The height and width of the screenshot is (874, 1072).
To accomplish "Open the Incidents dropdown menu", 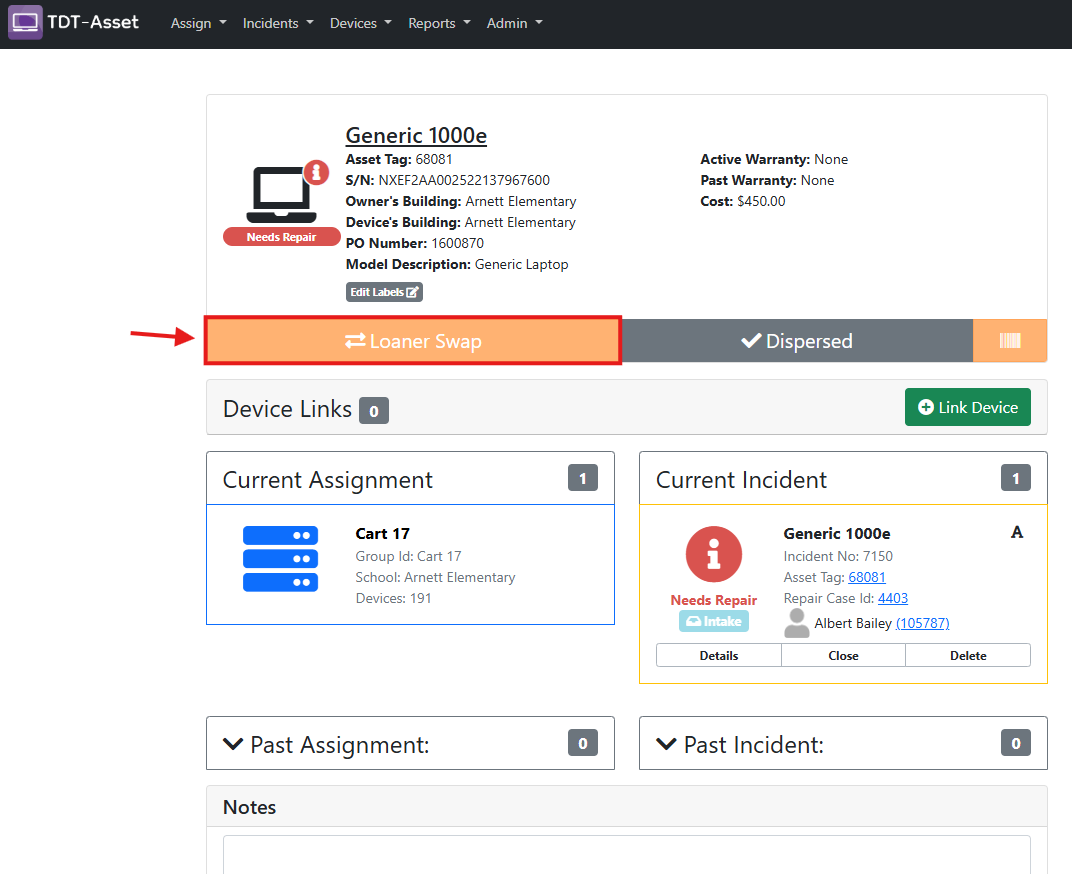I will (x=278, y=23).
